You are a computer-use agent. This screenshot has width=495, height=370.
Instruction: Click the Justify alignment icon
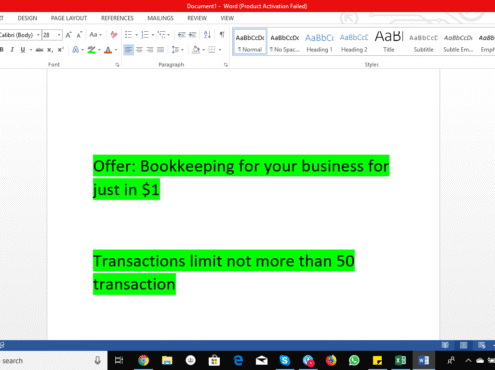pos(160,50)
